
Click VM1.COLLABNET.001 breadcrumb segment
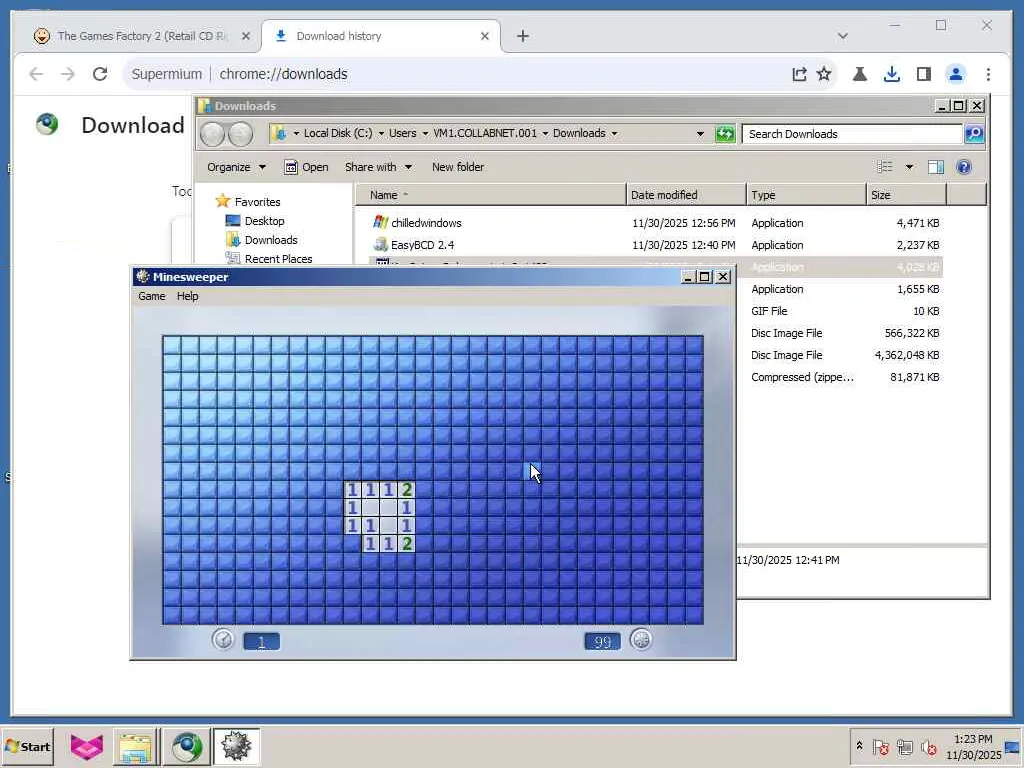click(x=485, y=133)
